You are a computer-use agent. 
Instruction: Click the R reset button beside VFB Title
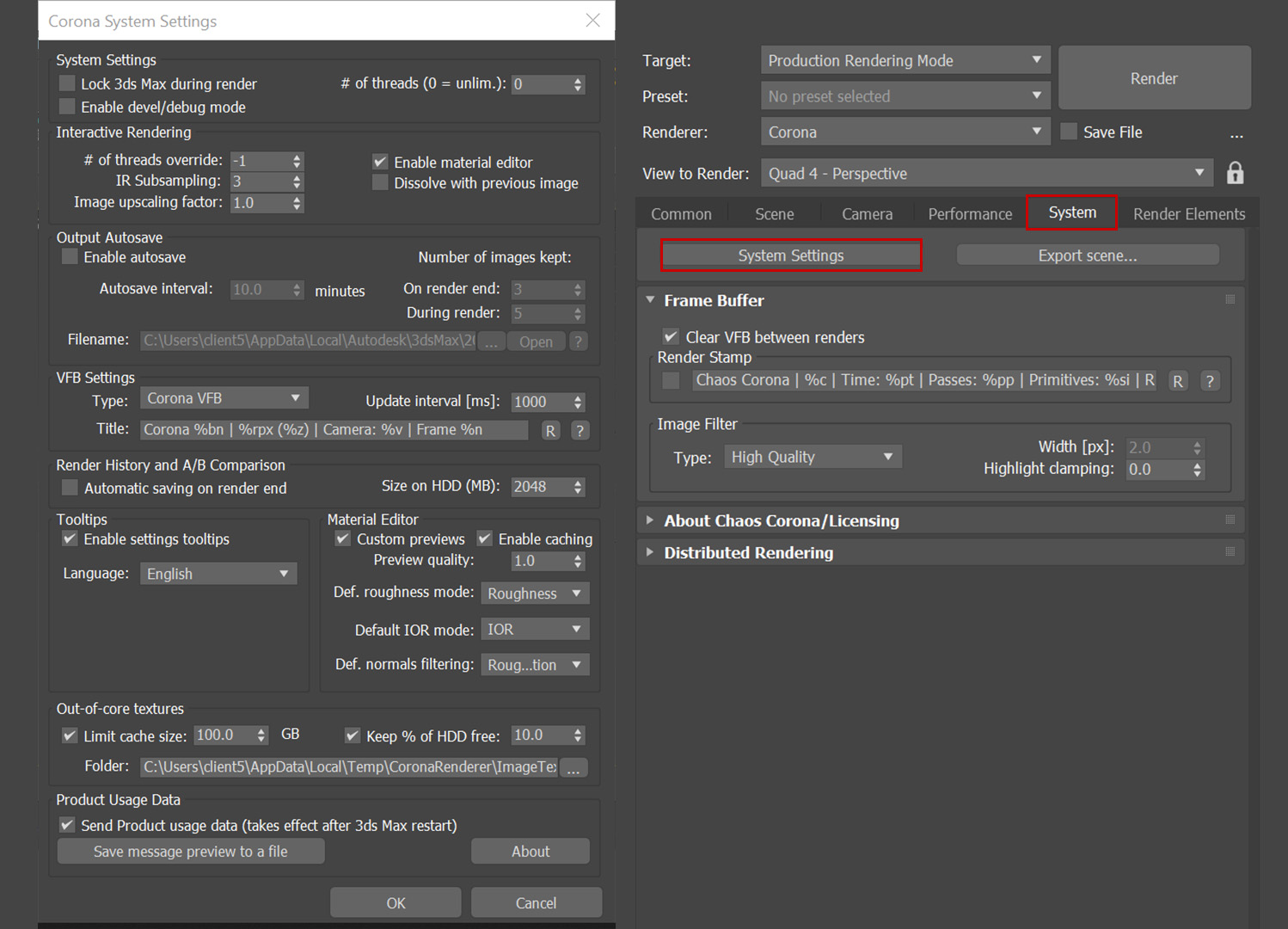[550, 430]
